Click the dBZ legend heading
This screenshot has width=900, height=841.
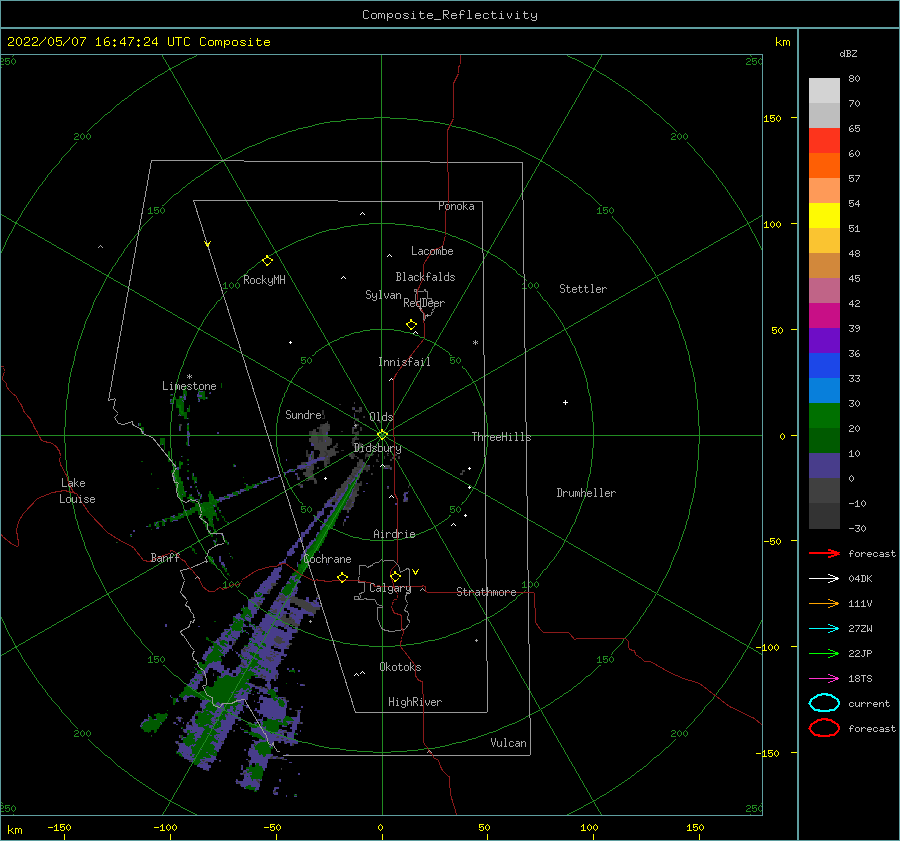(848, 53)
